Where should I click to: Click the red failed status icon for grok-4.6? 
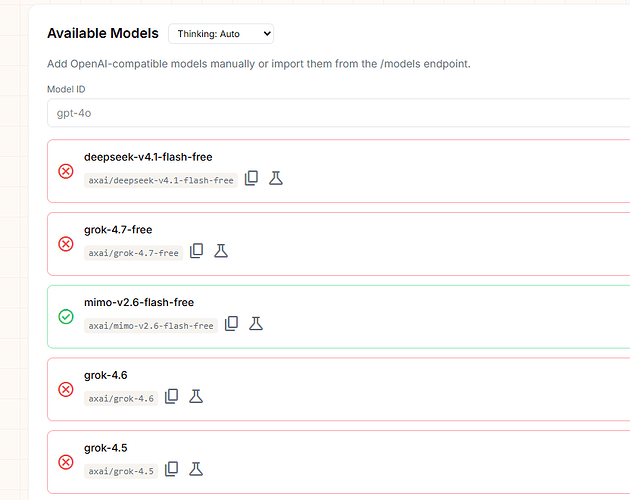66,389
